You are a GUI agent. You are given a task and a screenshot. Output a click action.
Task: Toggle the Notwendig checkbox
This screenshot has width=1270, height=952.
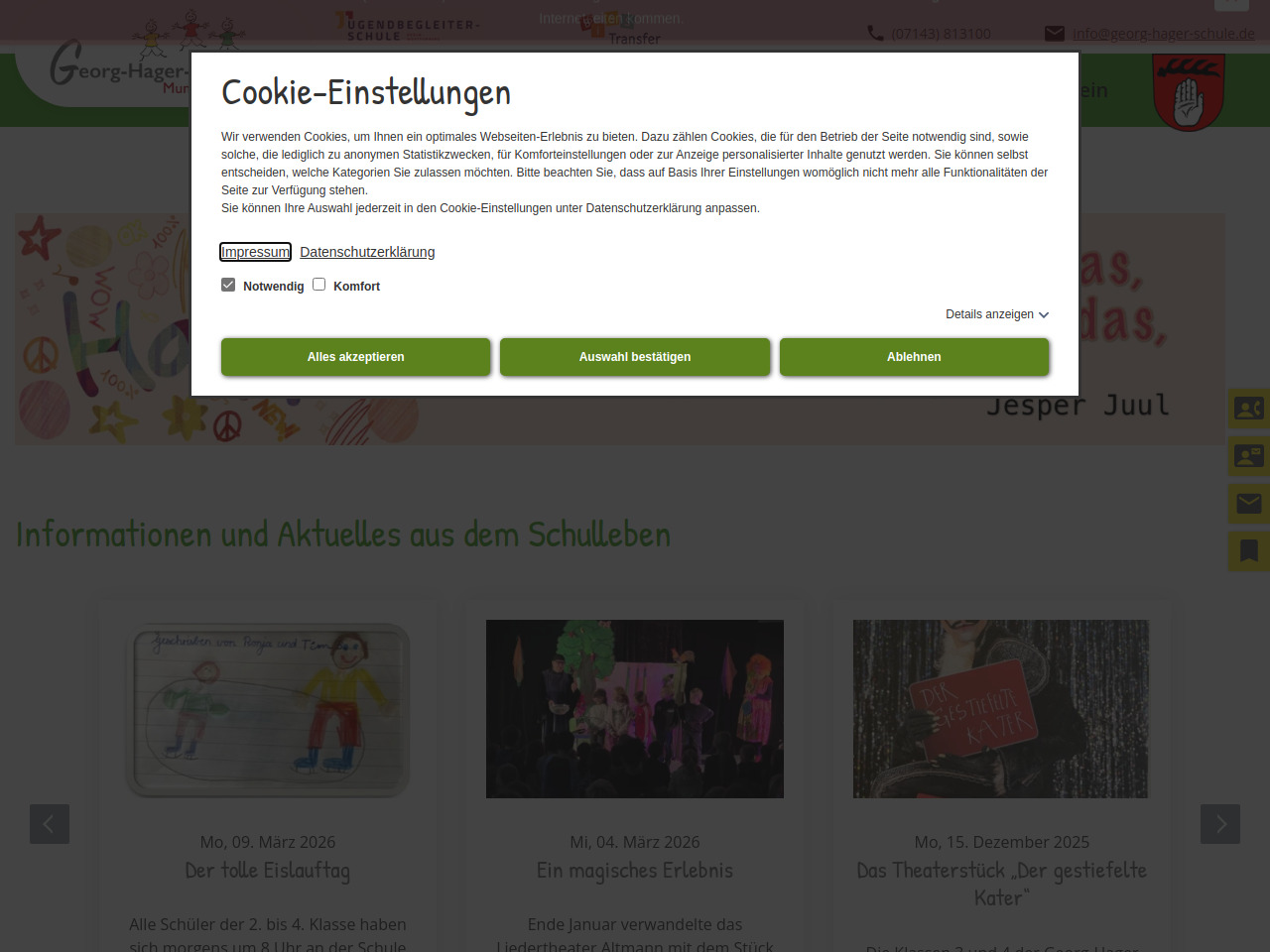pos(228,285)
